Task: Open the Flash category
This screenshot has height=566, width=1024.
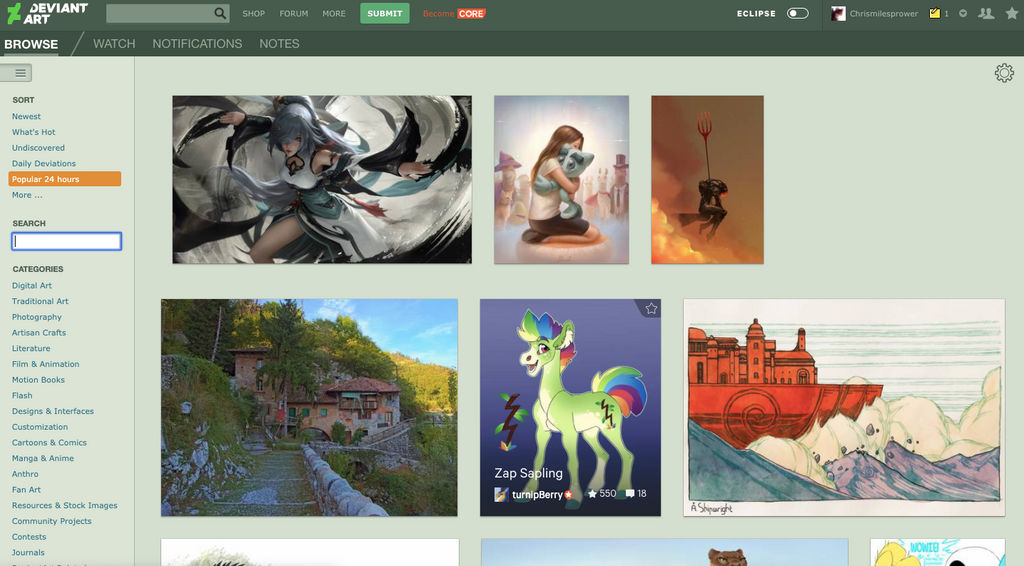Action: pyautogui.click(x=22, y=395)
